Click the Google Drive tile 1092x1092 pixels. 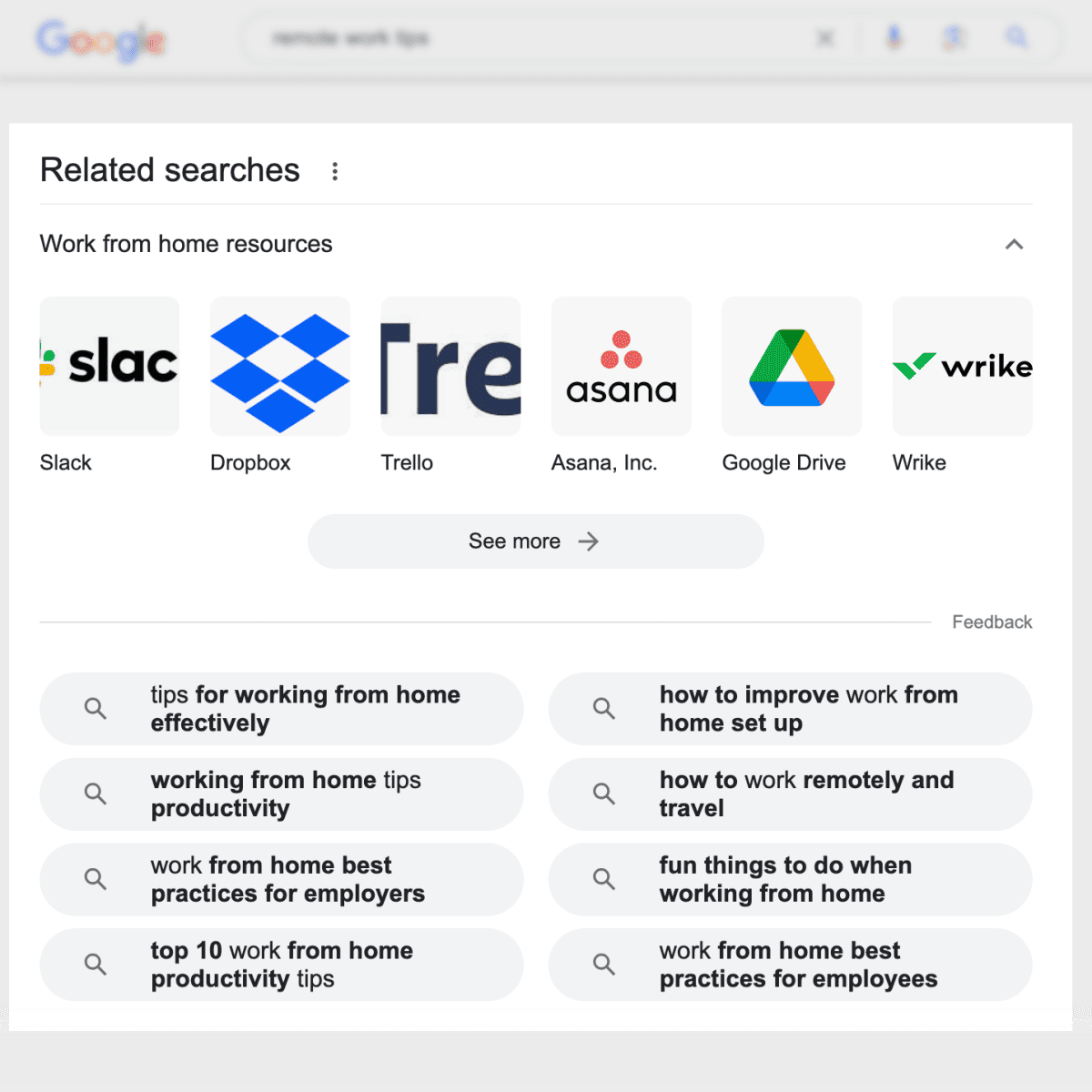click(x=791, y=366)
